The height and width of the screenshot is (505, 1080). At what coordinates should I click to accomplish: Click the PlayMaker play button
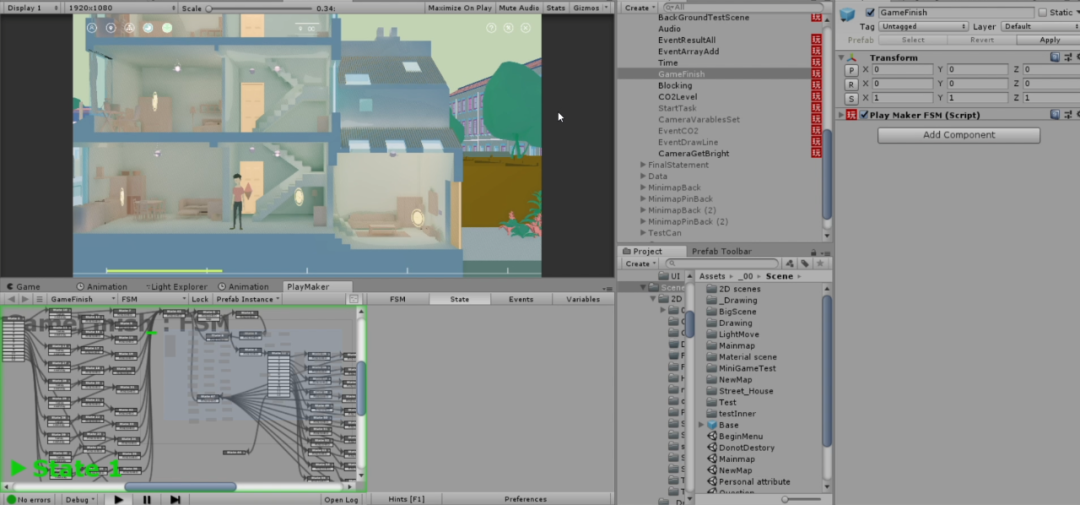point(118,499)
